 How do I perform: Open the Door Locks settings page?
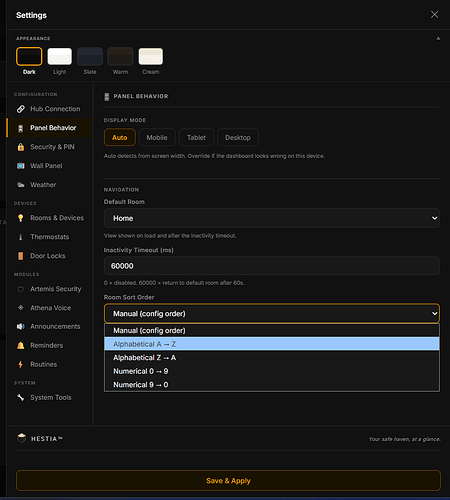click(48, 256)
